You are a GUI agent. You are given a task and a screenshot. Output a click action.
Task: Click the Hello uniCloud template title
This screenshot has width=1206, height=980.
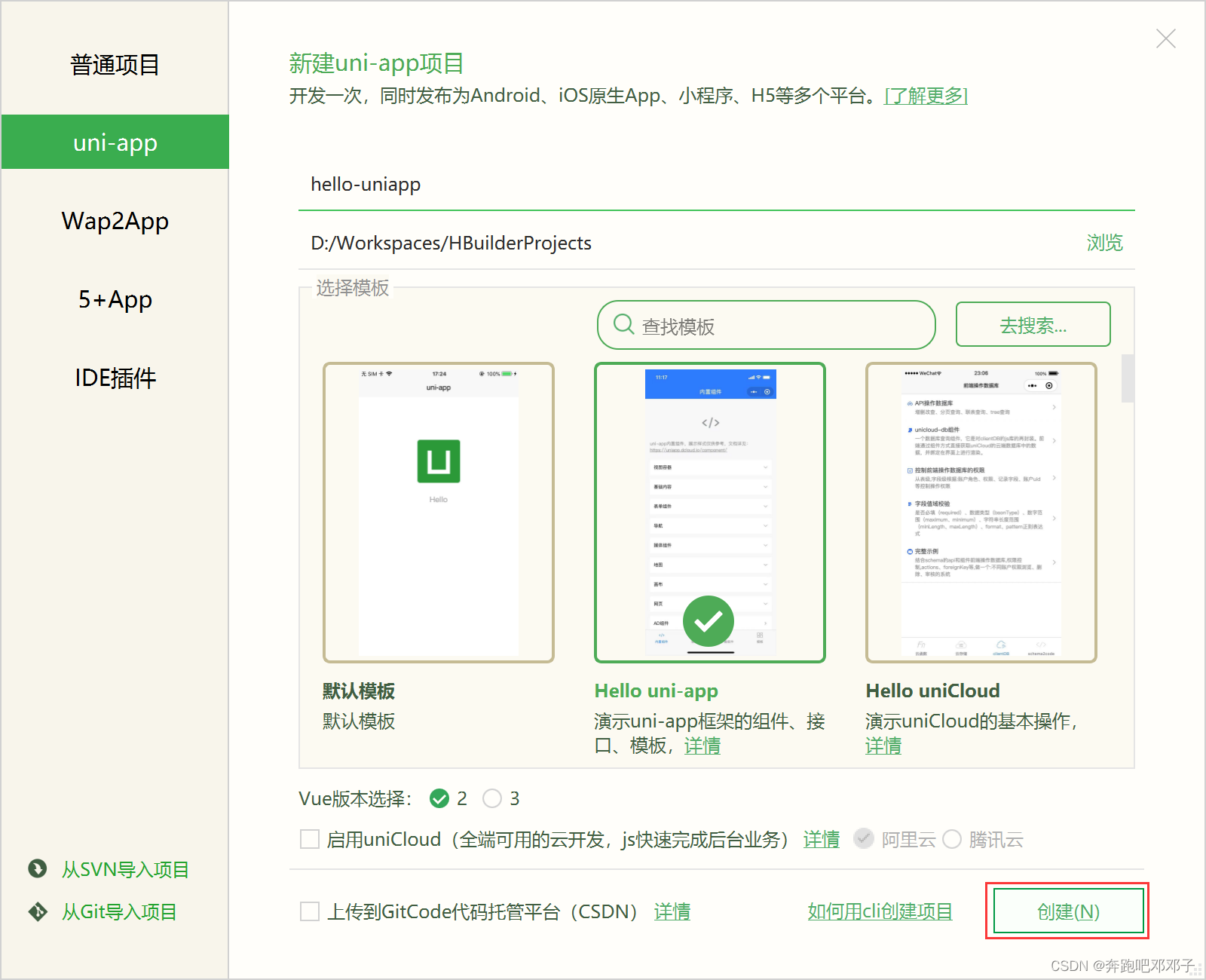point(932,691)
